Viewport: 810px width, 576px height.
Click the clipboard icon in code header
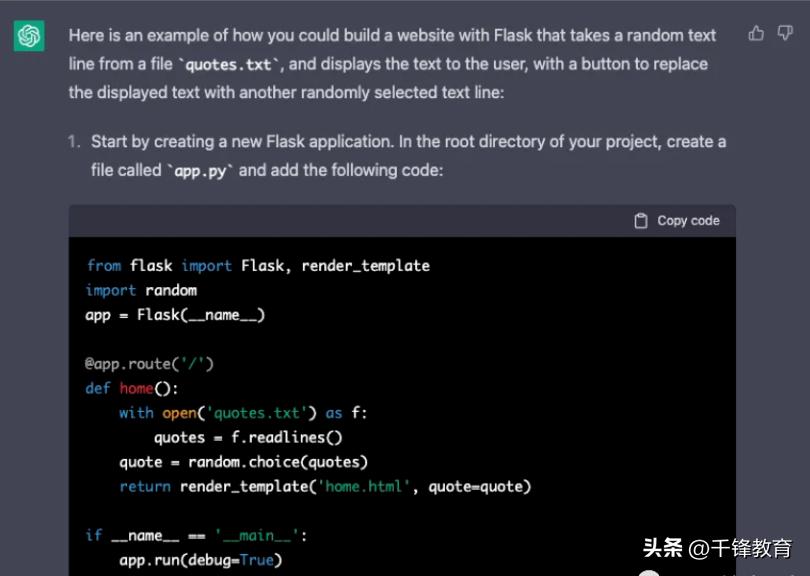coord(641,221)
